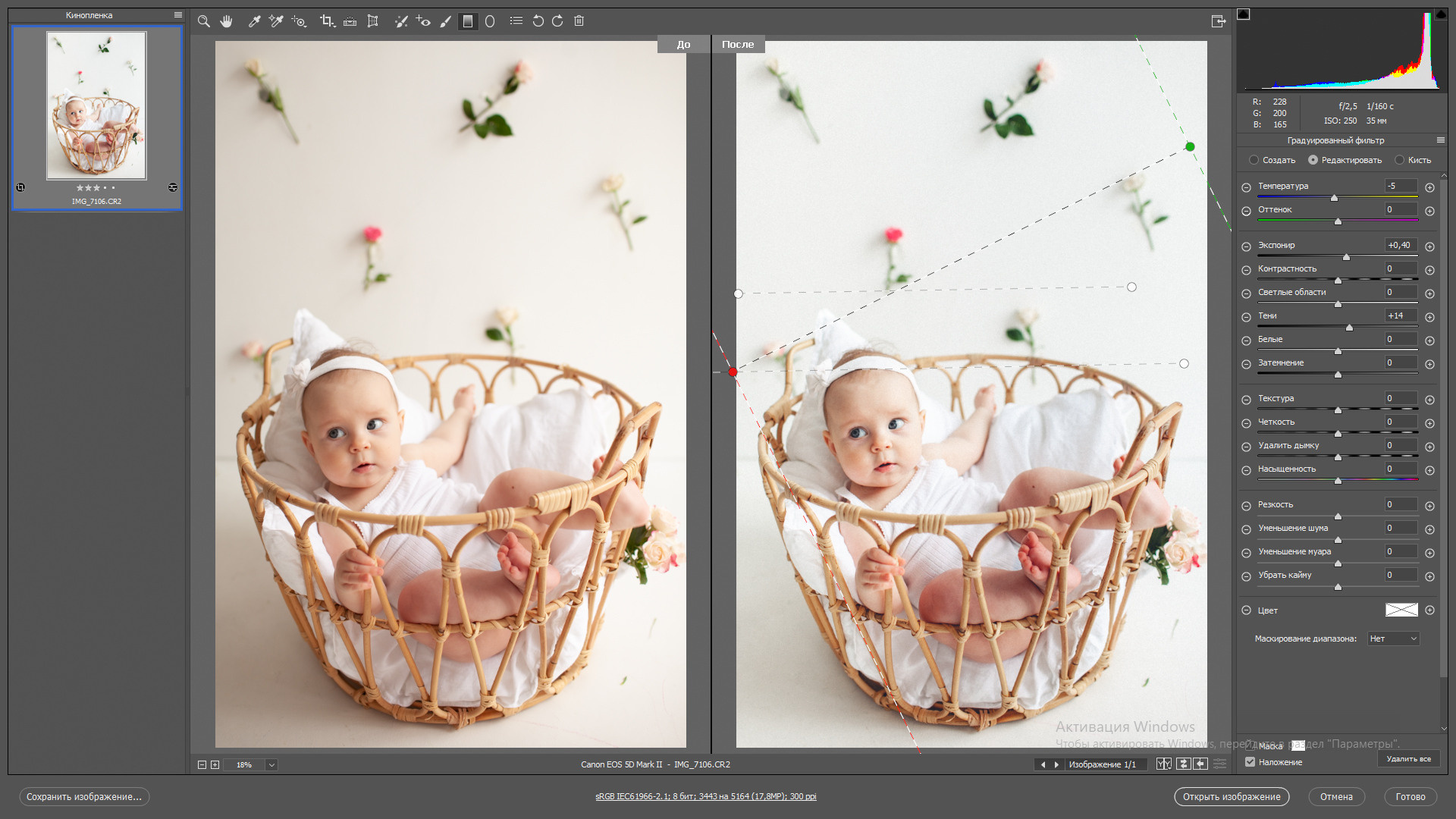This screenshot has height=819, width=1456.
Task: Open the before/after view mode dropdown
Action: click(x=1163, y=764)
